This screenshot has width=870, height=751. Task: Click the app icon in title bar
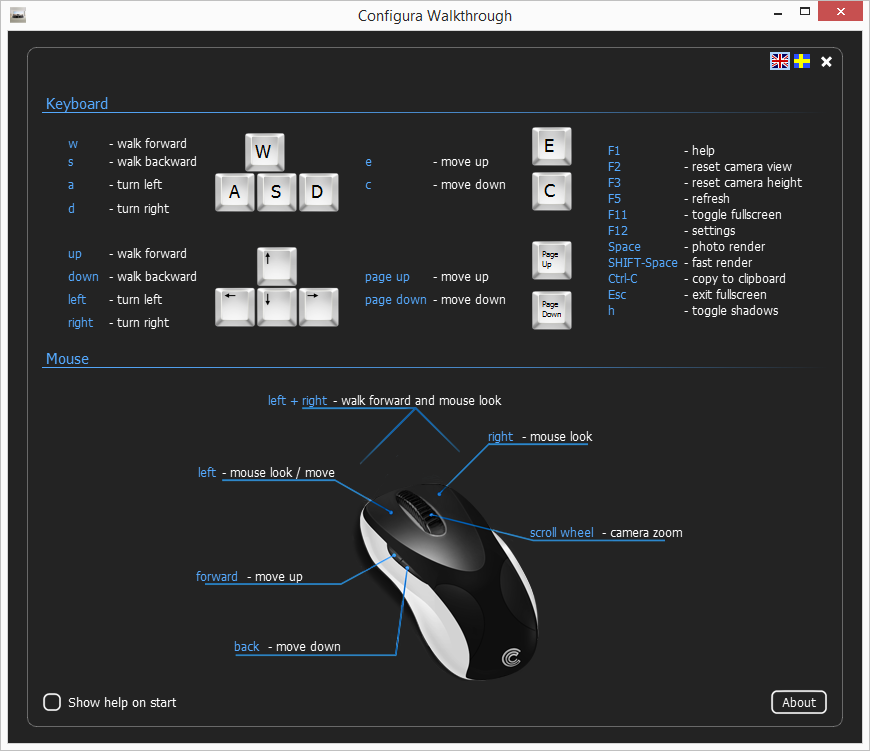click(18, 15)
